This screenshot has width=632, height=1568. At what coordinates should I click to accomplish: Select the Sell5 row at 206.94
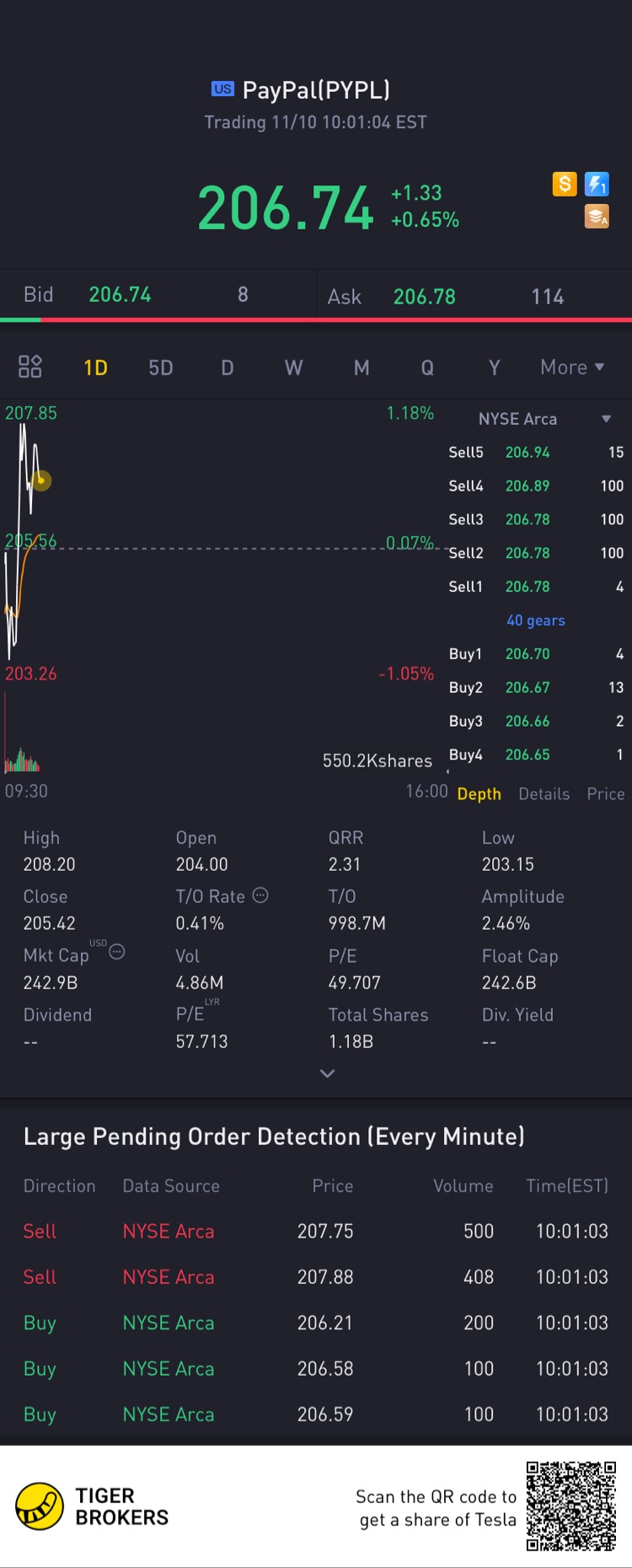click(536, 453)
